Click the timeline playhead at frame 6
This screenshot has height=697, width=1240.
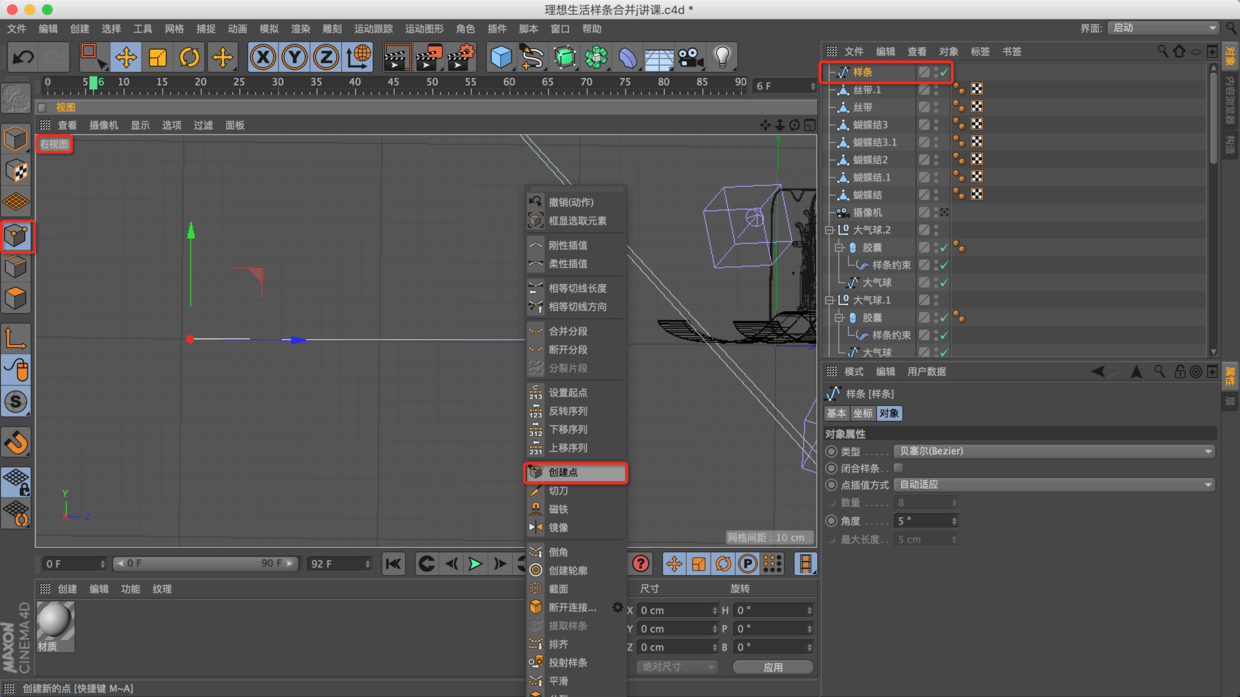click(94, 83)
